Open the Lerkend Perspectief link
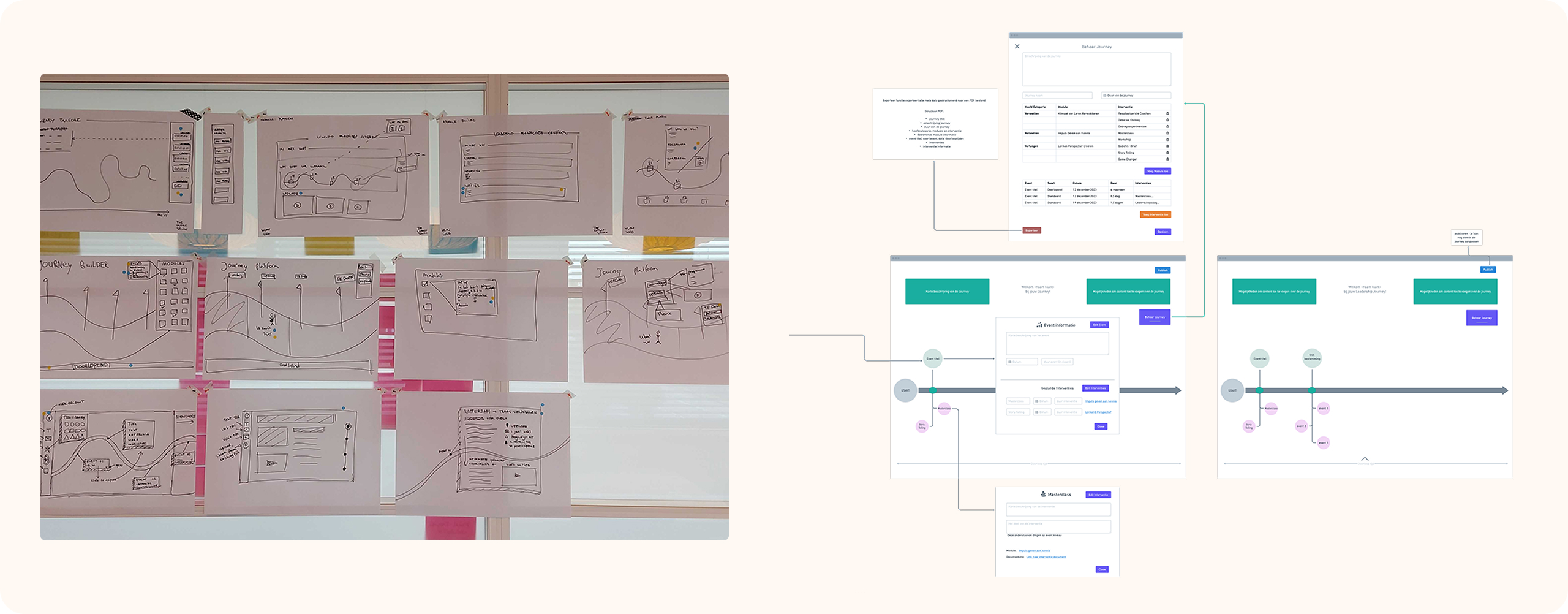Image resolution: width=1568 pixels, height=614 pixels. (x=1098, y=412)
